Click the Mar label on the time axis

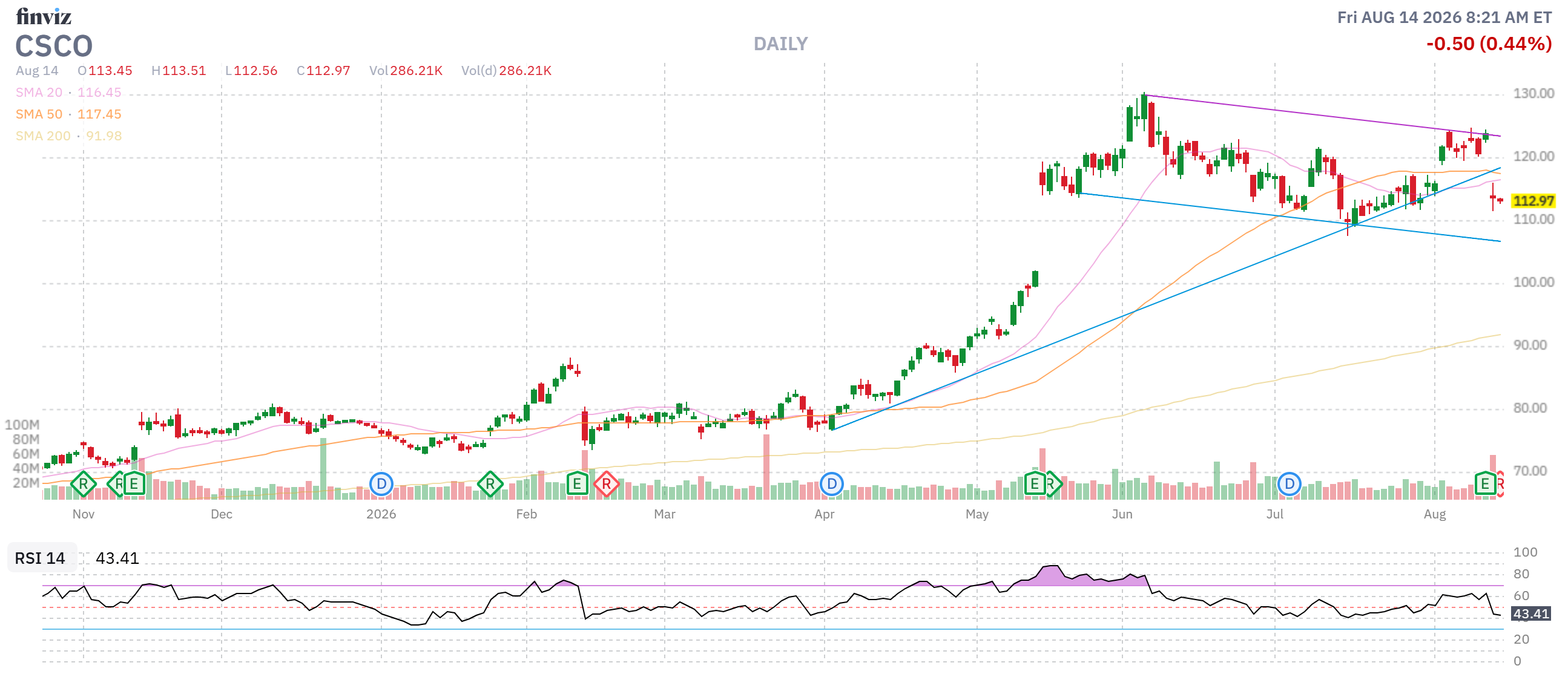coord(665,515)
